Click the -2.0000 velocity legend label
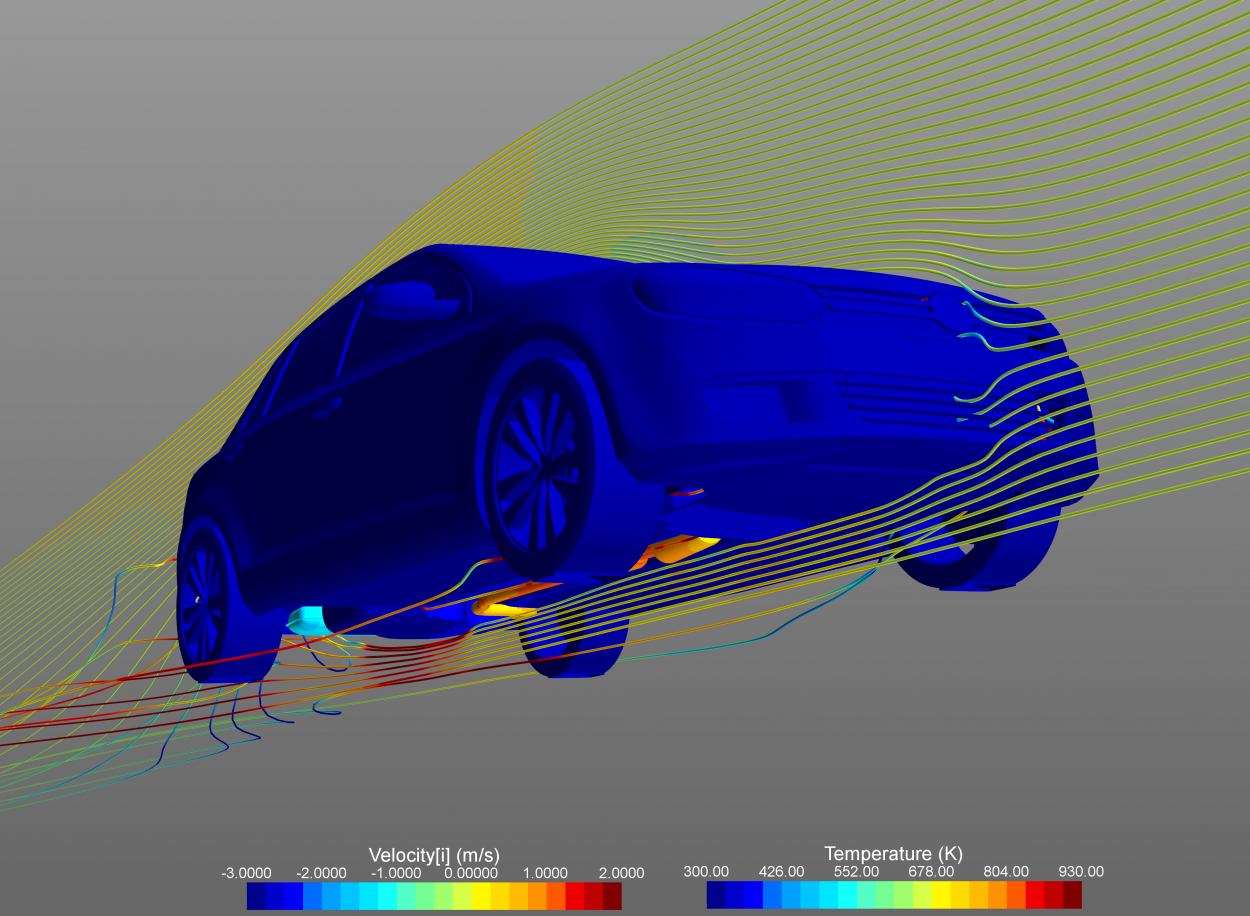This screenshot has height=916, width=1250. click(320, 873)
